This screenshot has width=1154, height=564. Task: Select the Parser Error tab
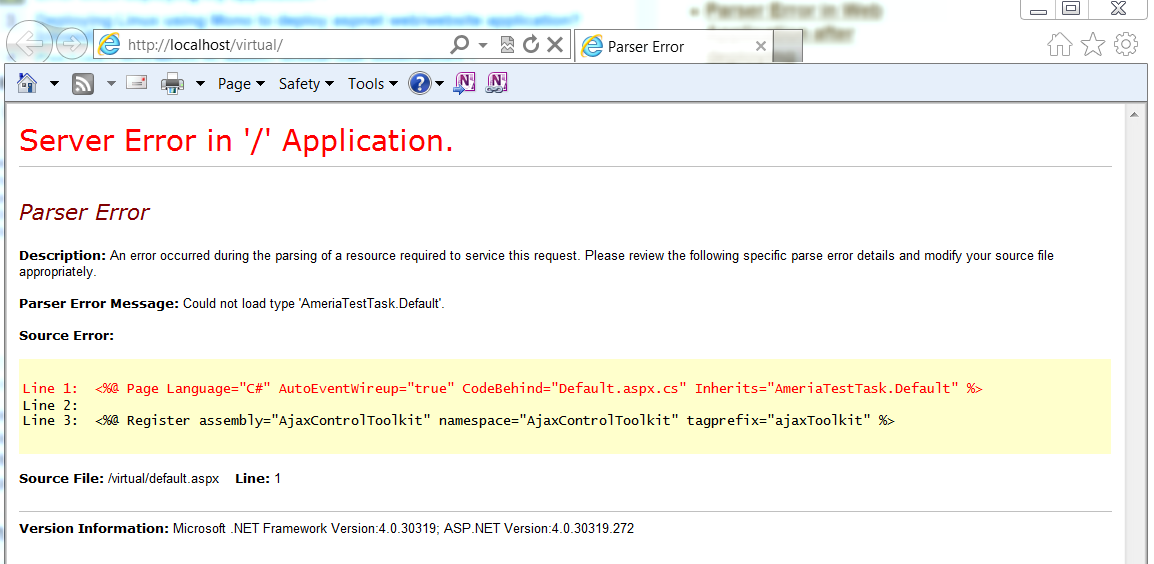(x=673, y=46)
